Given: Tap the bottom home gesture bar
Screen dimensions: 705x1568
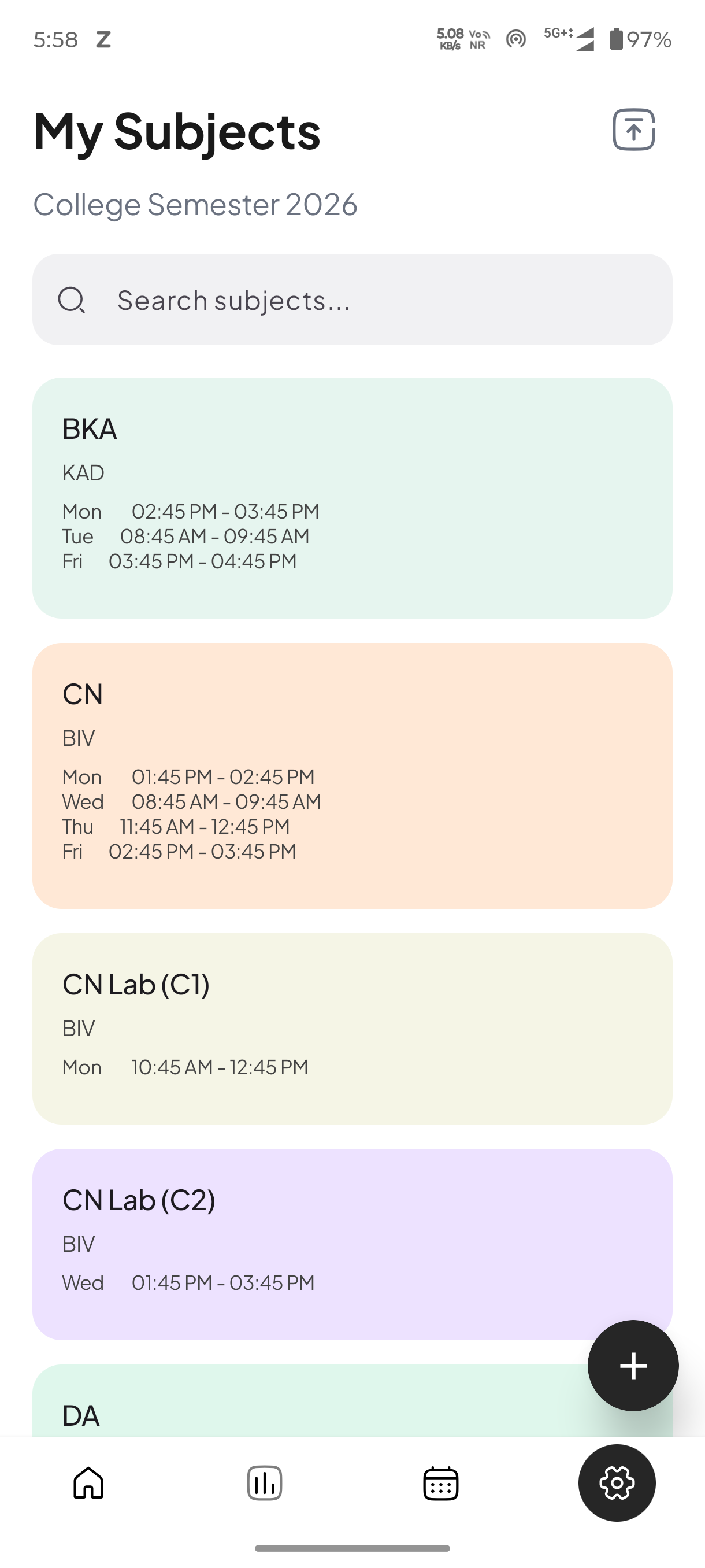Looking at the screenshot, I should click(x=352, y=1548).
